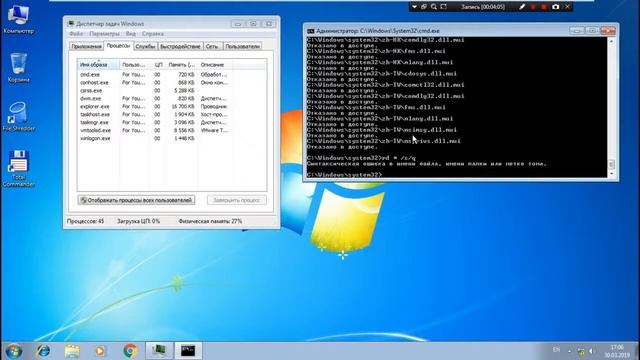The width and height of the screenshot is (640, 360).
Task: Click the recording toolbar magnifier zoom icon
Action: (x=433, y=7)
